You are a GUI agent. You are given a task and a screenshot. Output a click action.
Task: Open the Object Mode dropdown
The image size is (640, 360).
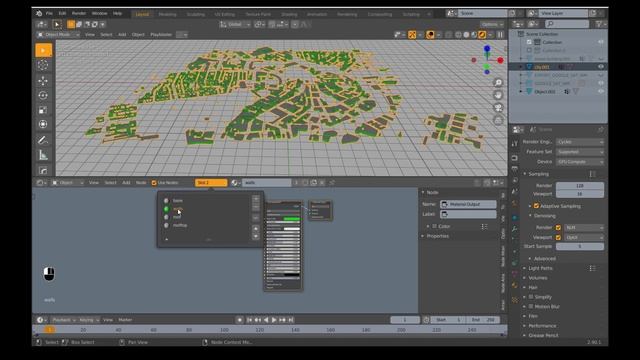tap(58, 35)
